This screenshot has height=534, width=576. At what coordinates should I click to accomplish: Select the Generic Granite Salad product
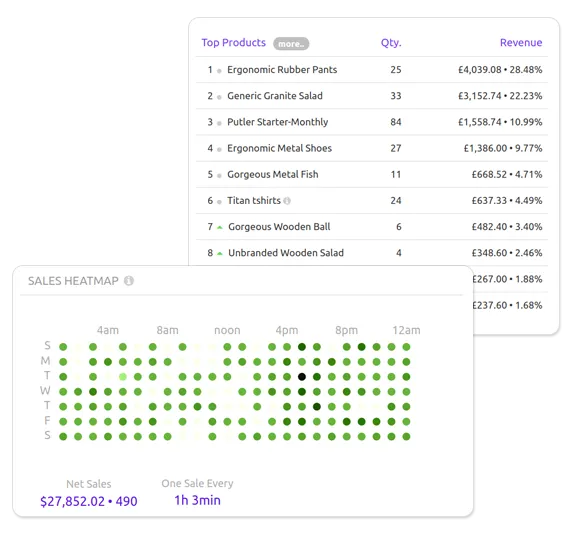(x=275, y=96)
